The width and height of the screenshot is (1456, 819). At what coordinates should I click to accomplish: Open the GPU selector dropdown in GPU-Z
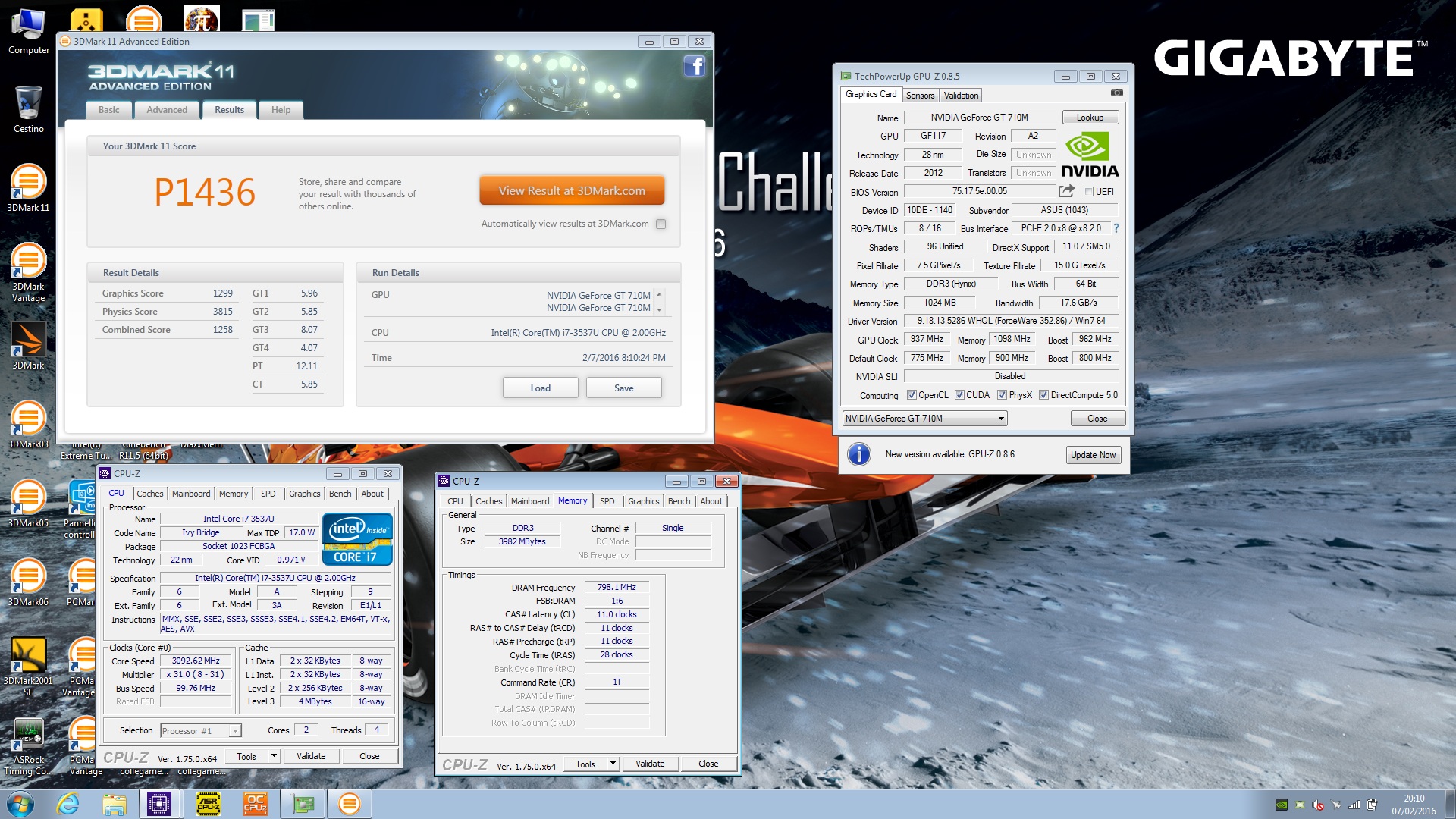coord(924,419)
